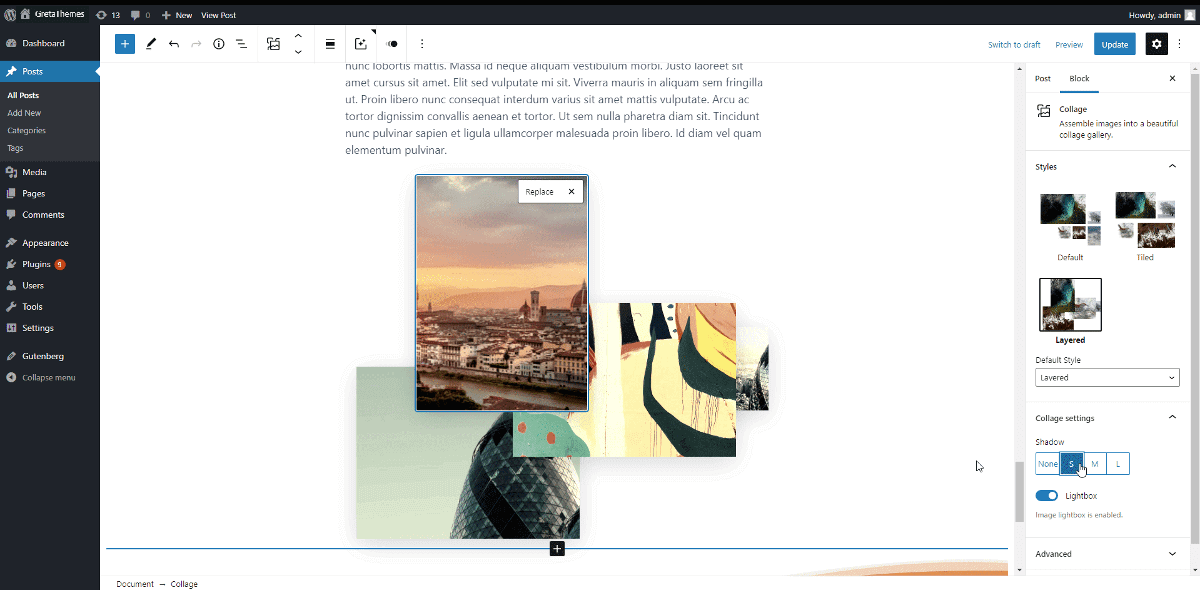The width and height of the screenshot is (1200, 590).
Task: Open block toolbar Options menu
Action: pyautogui.click(x=422, y=44)
